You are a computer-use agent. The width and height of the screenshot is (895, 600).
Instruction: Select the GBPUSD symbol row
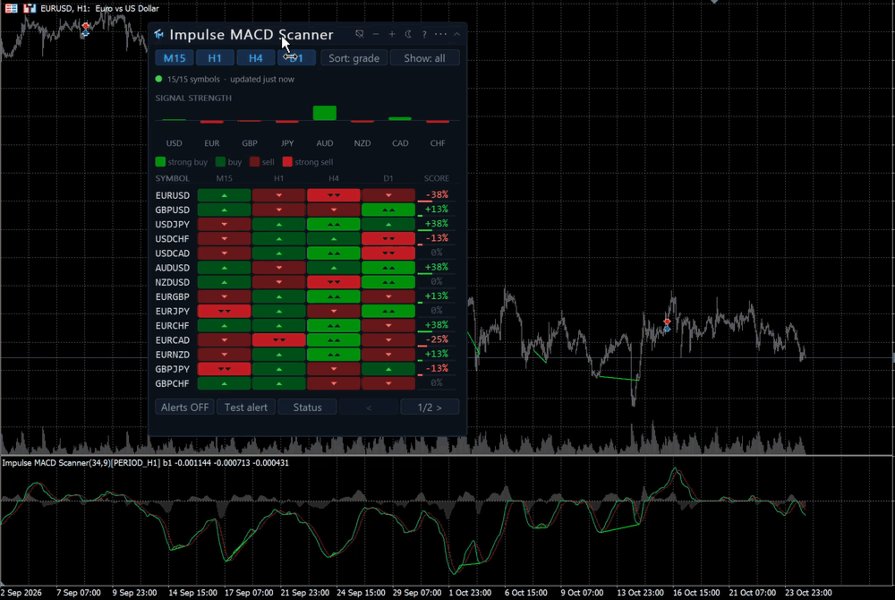click(x=305, y=210)
